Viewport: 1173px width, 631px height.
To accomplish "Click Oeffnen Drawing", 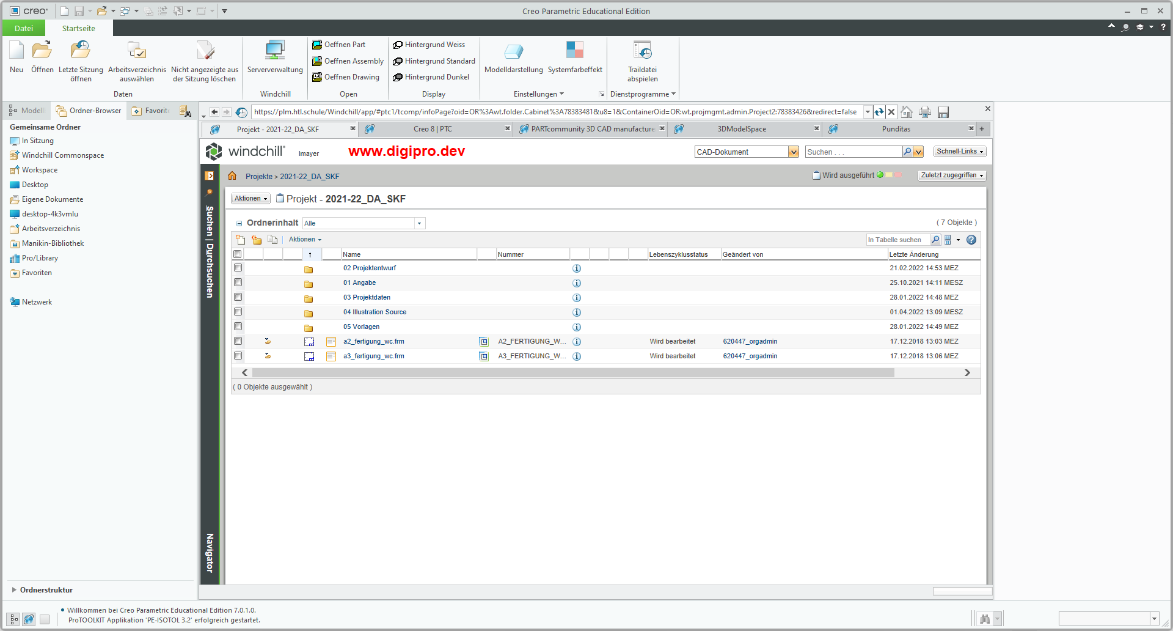I will 346,77.
